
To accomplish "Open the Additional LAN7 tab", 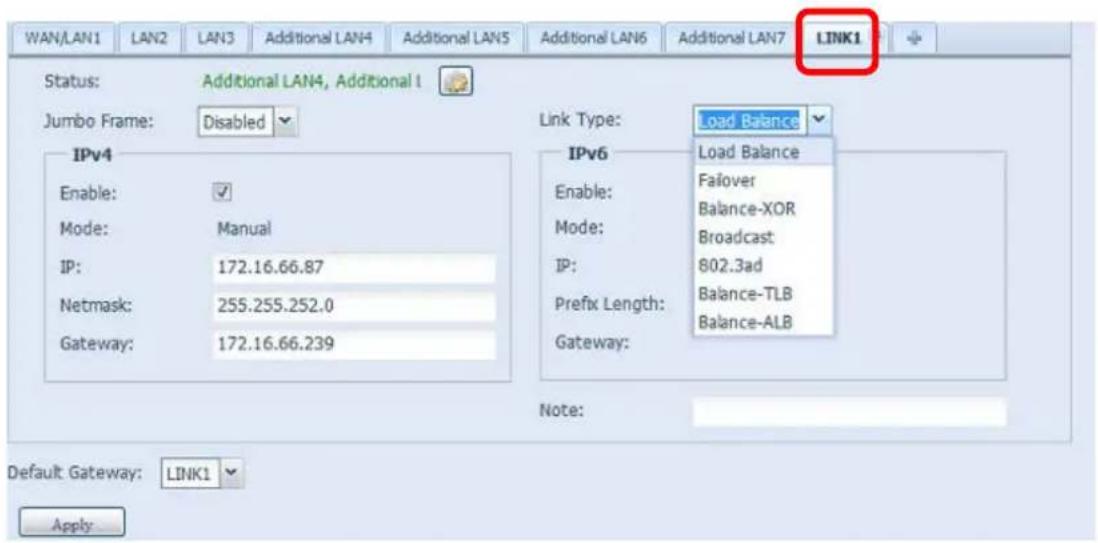I will (x=731, y=41).
